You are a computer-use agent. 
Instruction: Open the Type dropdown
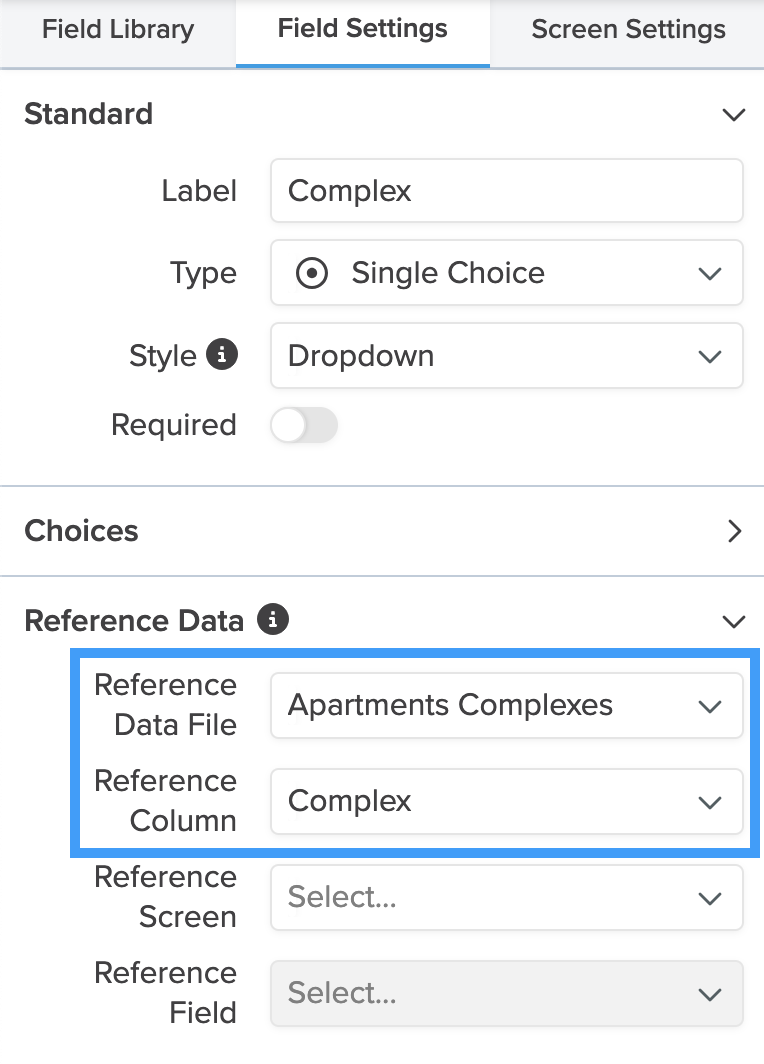506,273
